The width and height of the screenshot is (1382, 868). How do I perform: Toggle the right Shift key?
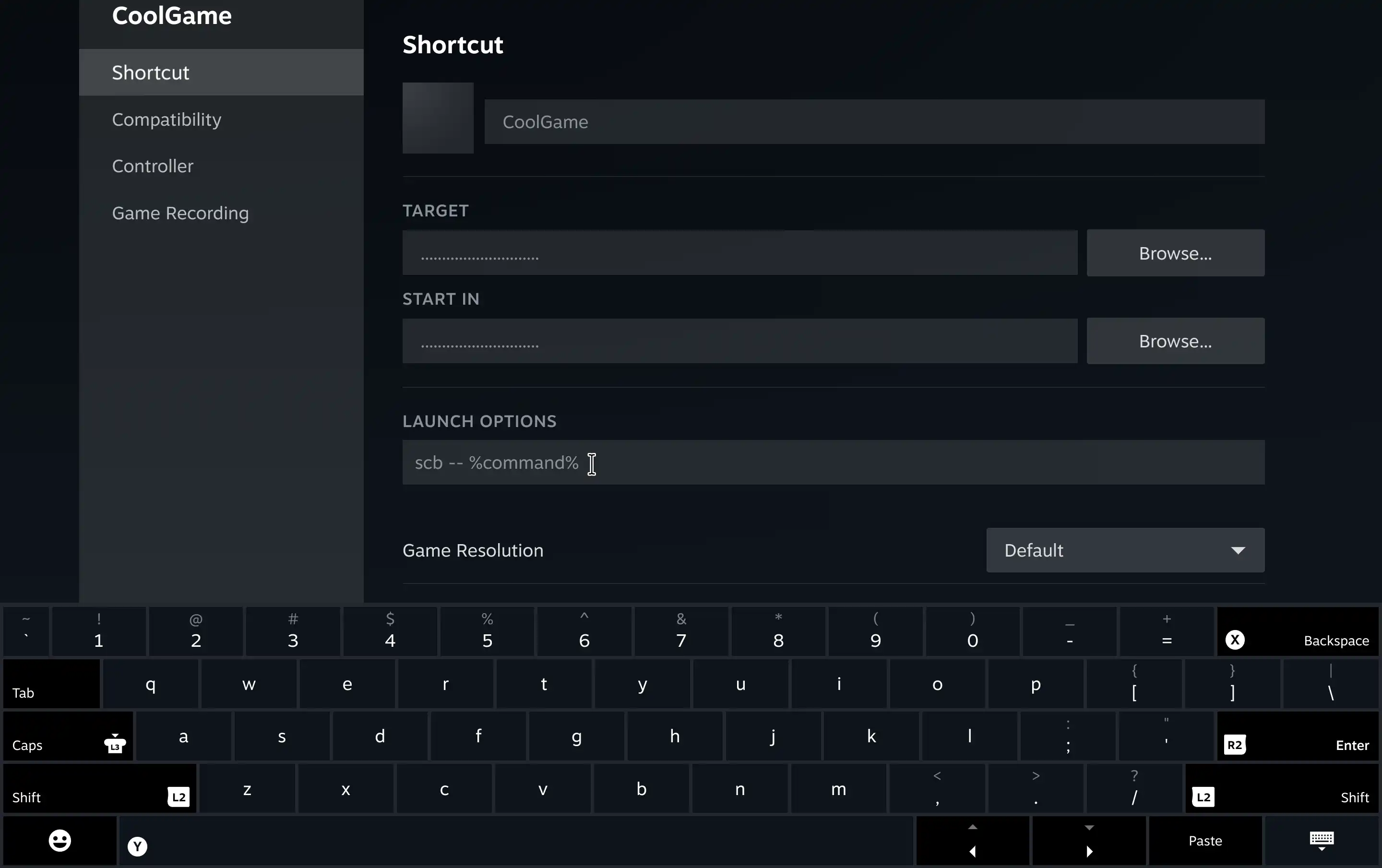(1282, 789)
